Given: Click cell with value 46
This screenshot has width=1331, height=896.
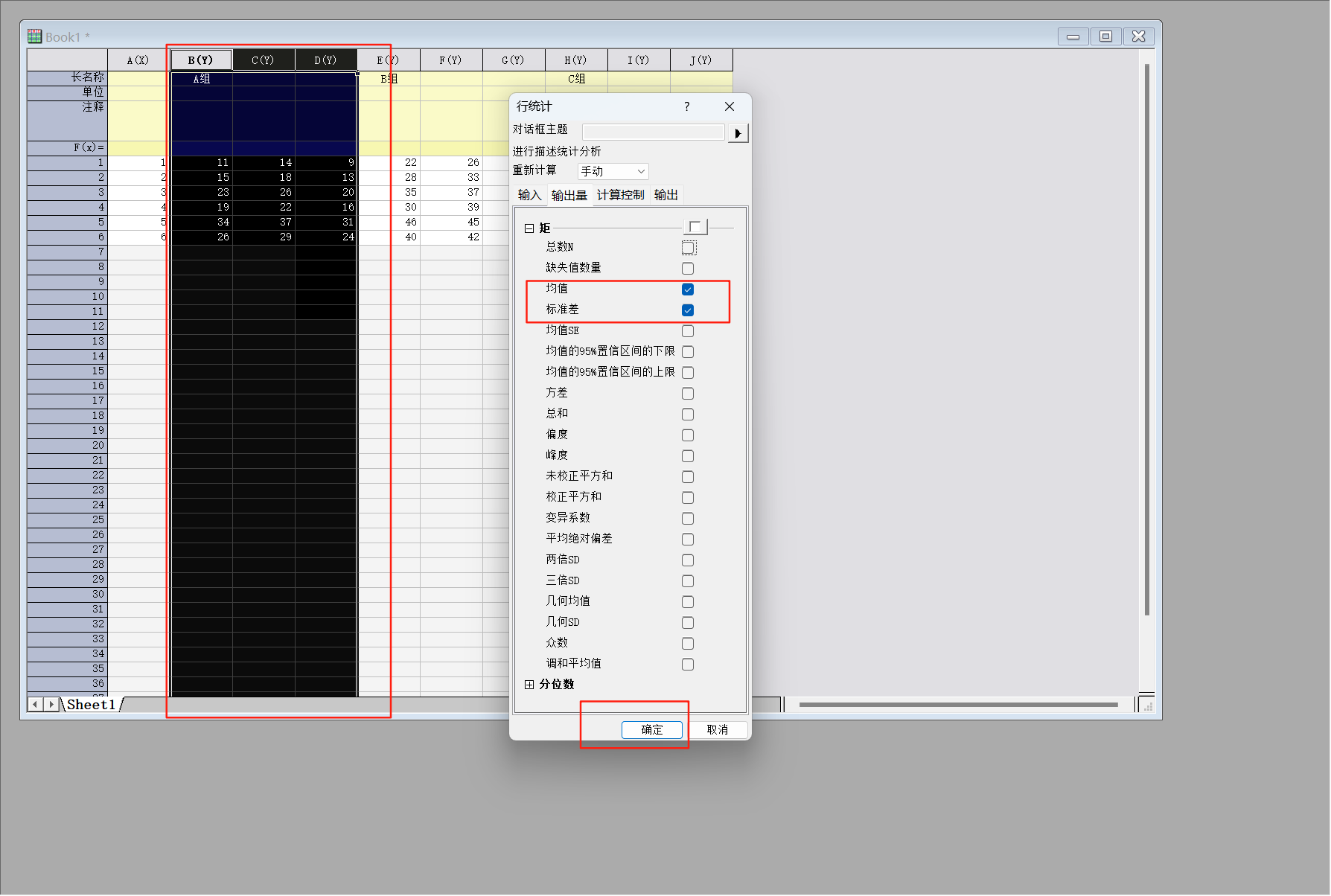Looking at the screenshot, I should (389, 223).
